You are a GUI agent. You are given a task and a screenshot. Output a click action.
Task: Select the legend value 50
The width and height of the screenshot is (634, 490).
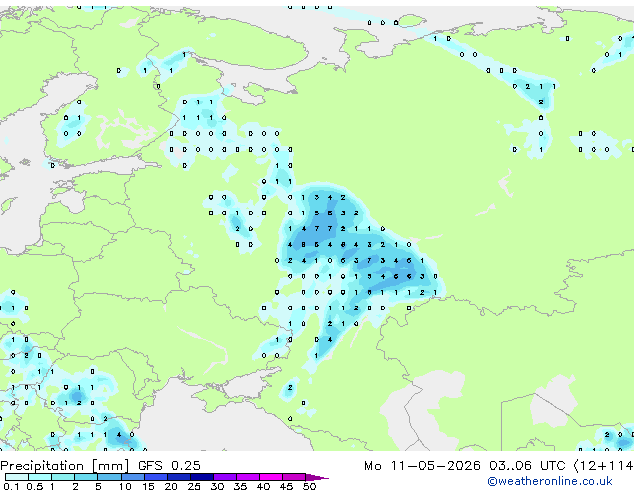pyautogui.click(x=309, y=486)
